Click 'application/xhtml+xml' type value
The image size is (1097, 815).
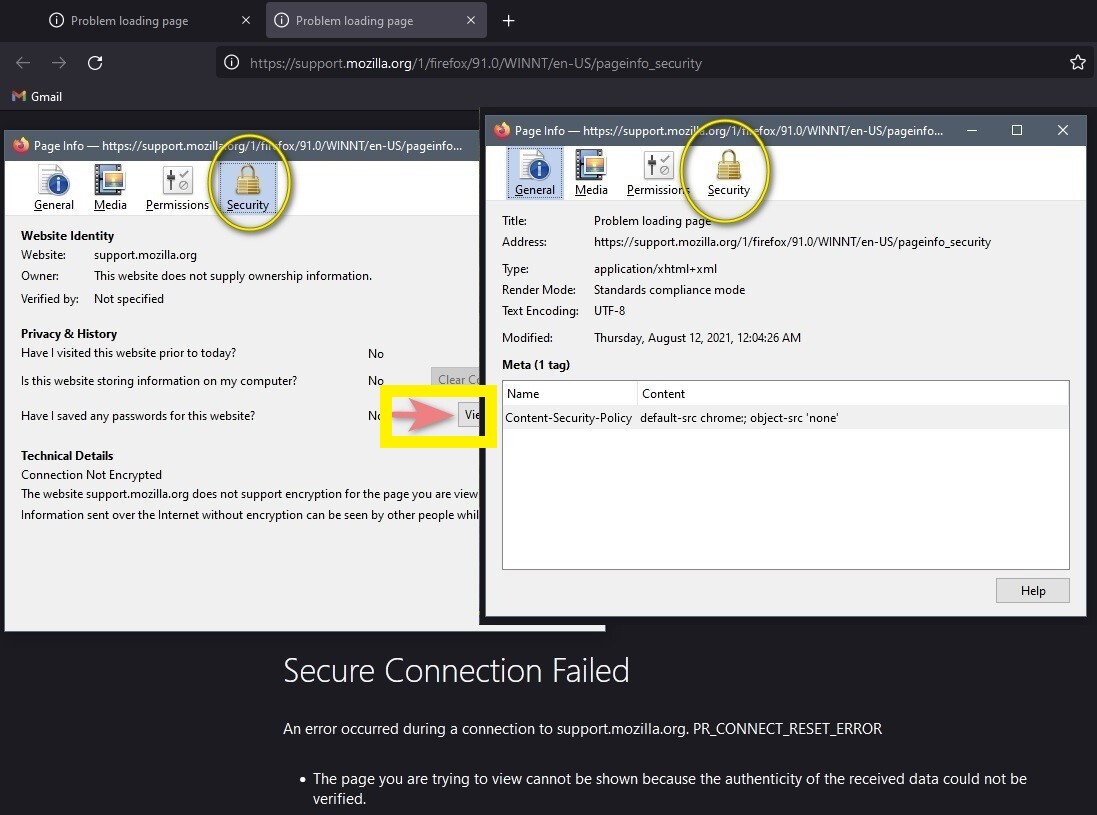coord(655,269)
